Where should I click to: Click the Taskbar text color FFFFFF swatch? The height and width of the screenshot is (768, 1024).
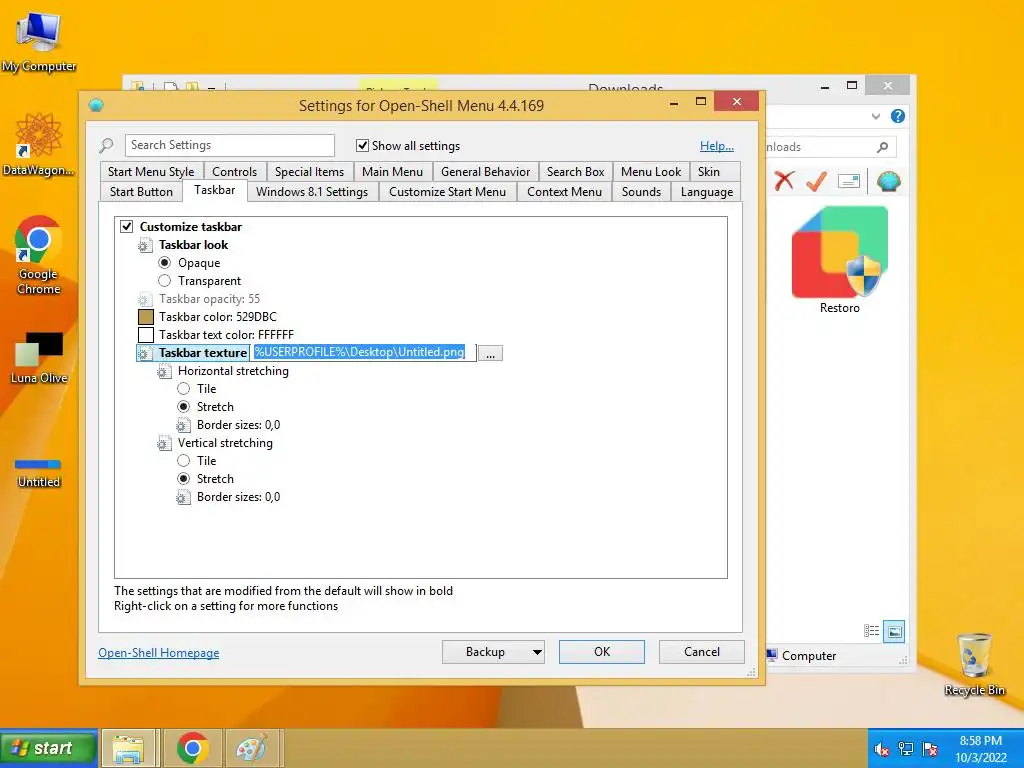(x=146, y=335)
